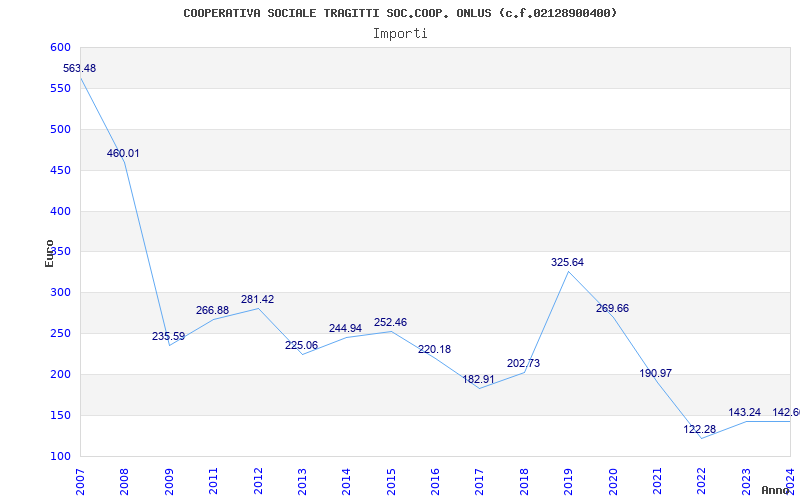800x500 pixels.
Task: Click the 563.48 data label
Action: 79,68
